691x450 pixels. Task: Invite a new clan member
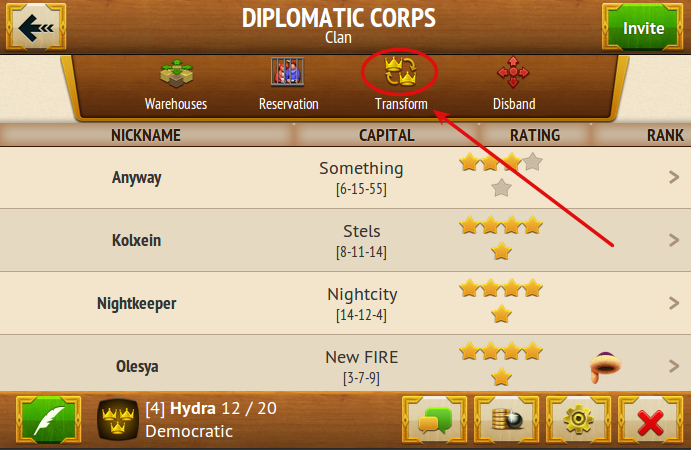tap(643, 27)
